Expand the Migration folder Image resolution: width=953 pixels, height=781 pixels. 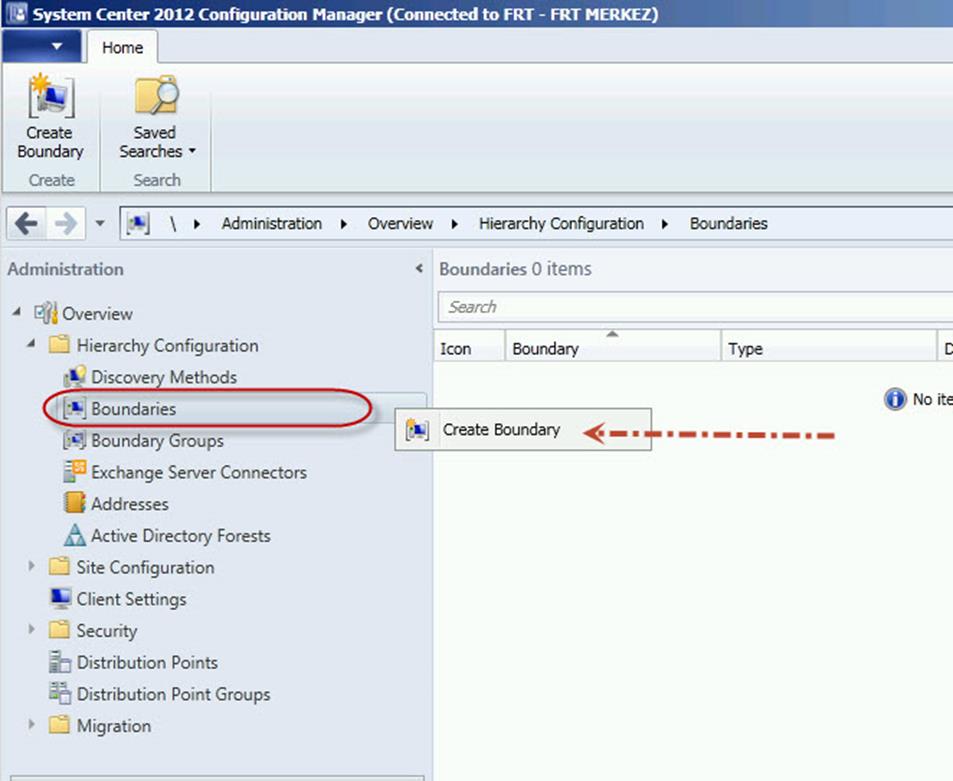point(33,726)
